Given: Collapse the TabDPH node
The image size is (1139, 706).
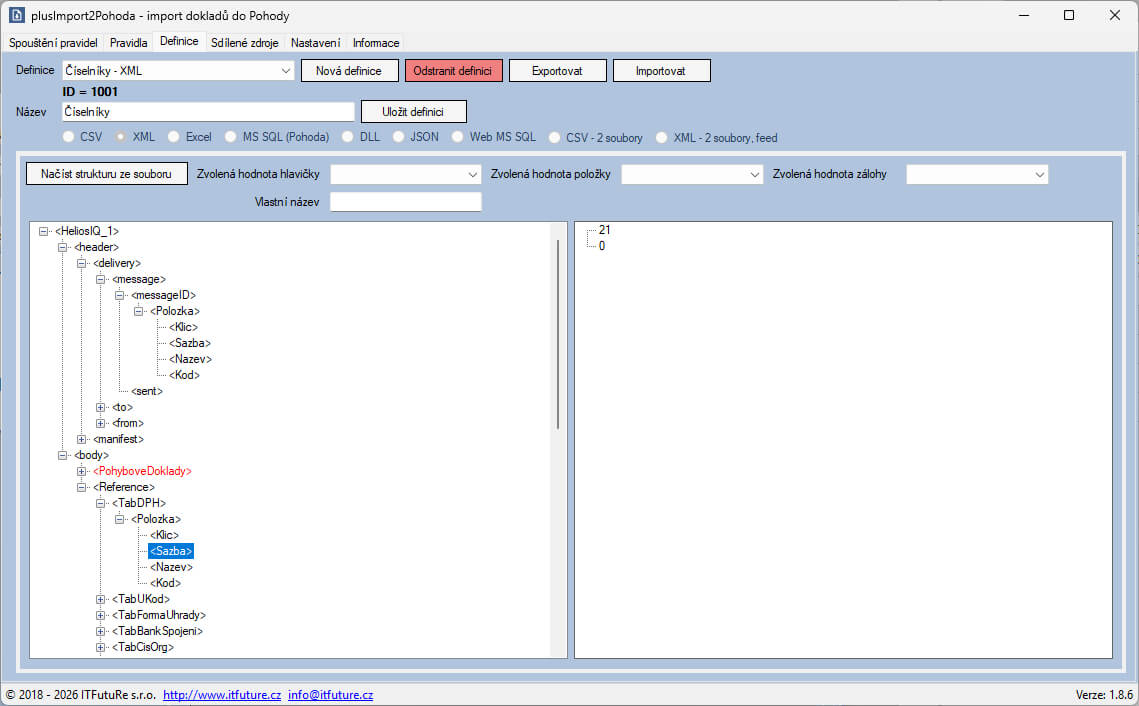Looking at the screenshot, I should click(100, 503).
